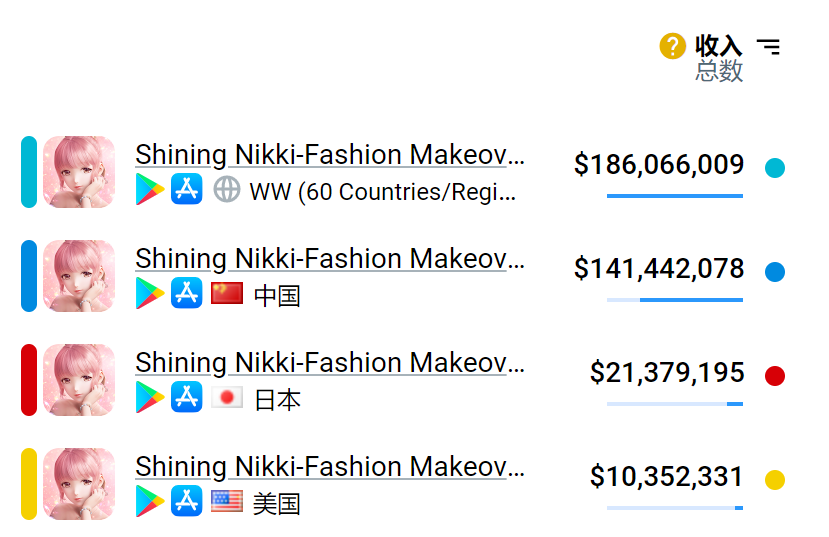Toggle the red series dot for 日本
Viewport: 829px width, 537px height.
coord(774,376)
